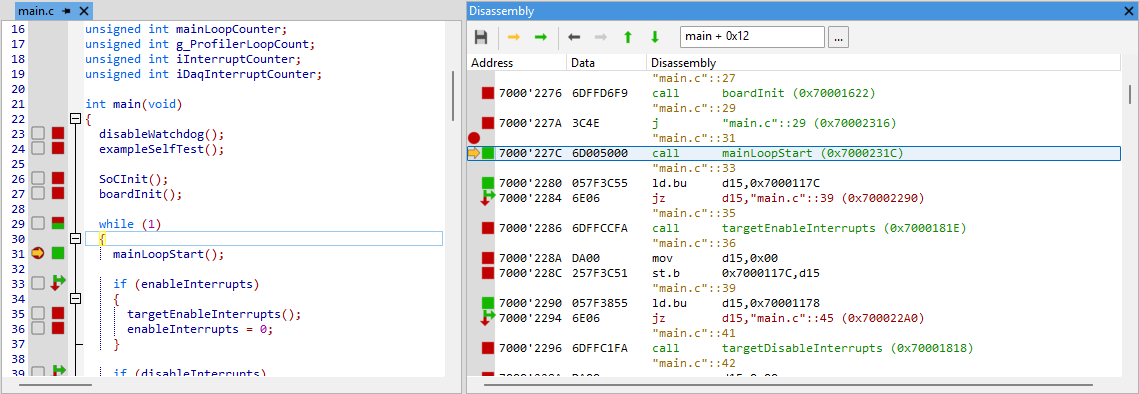
Task: Click branch icon at address 7000'2294
Action: point(487,318)
